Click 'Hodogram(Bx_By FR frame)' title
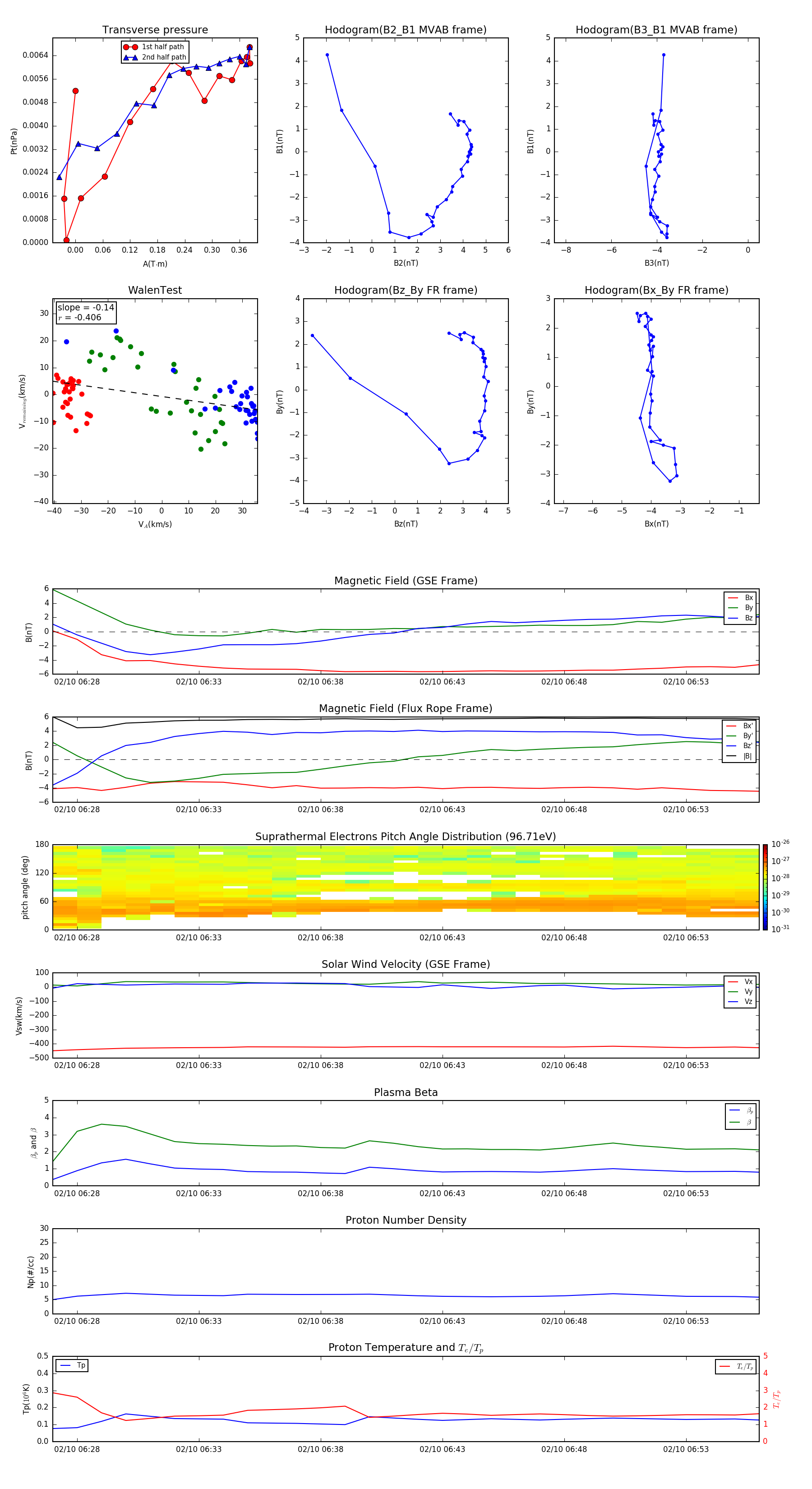 click(656, 290)
